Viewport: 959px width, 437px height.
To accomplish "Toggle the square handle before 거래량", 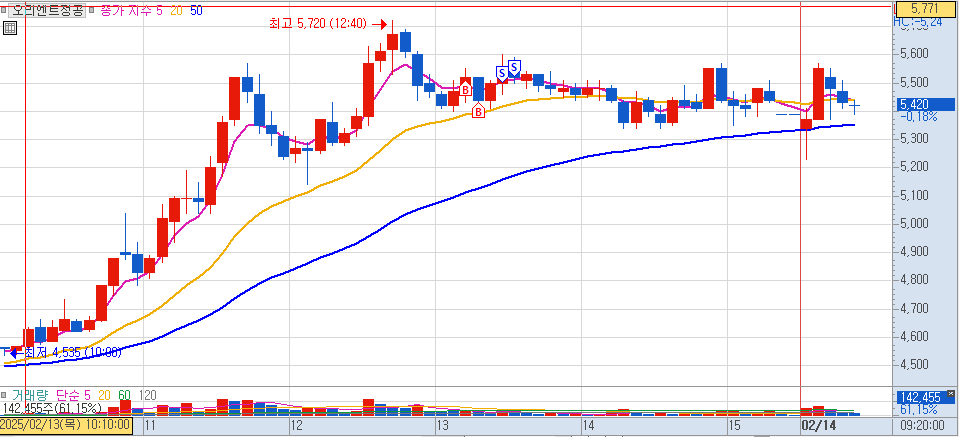I will coord(5,395).
